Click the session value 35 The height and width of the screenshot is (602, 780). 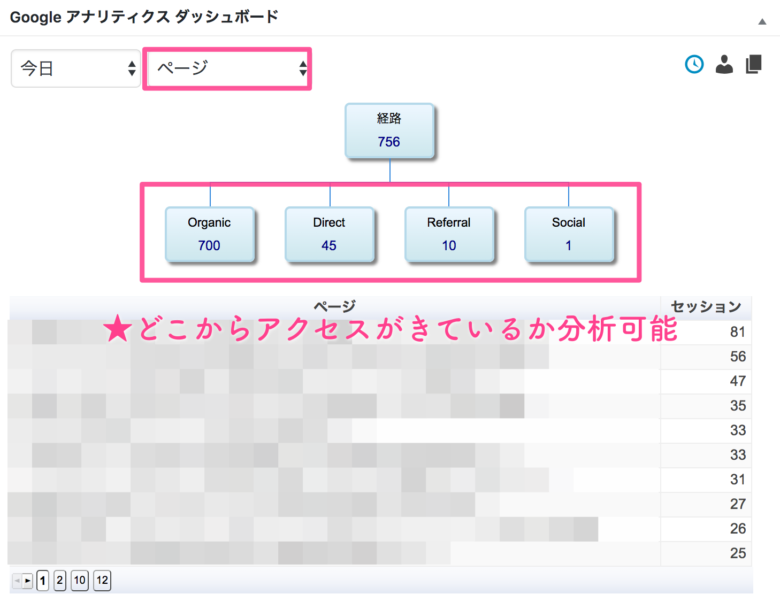click(738, 405)
